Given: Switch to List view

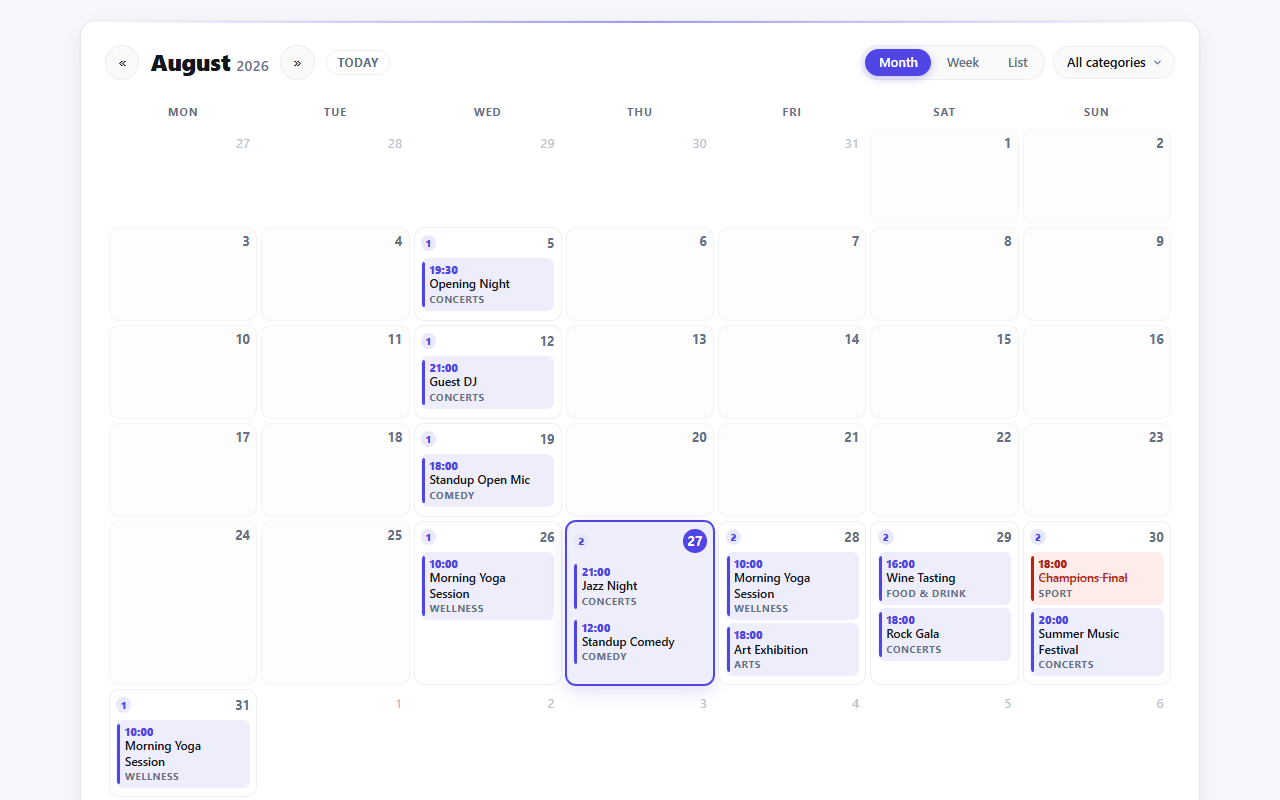Looking at the screenshot, I should pyautogui.click(x=1018, y=63).
